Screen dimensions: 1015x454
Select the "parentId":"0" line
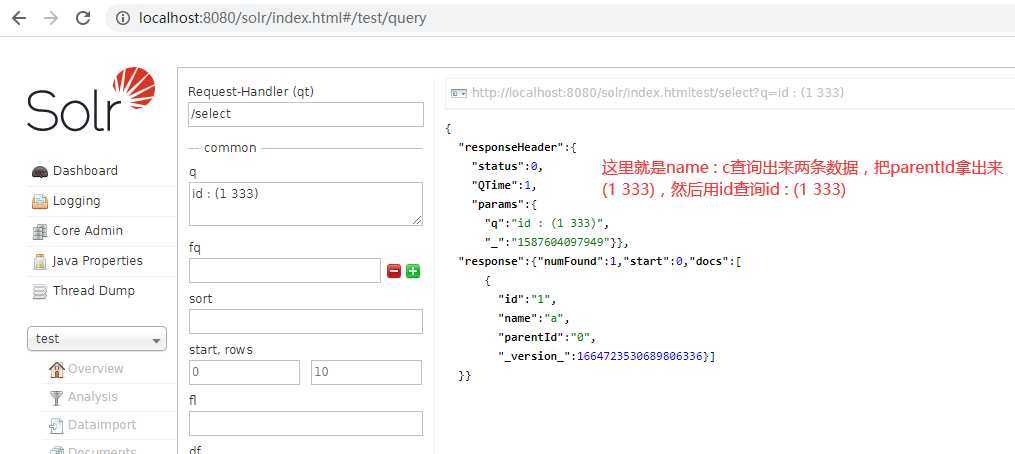(x=546, y=337)
